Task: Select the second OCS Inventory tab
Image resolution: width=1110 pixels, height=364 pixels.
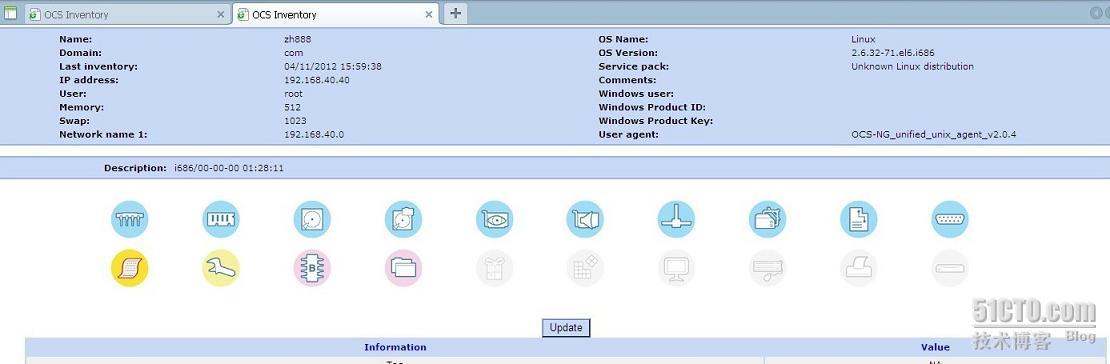Action: (x=336, y=14)
